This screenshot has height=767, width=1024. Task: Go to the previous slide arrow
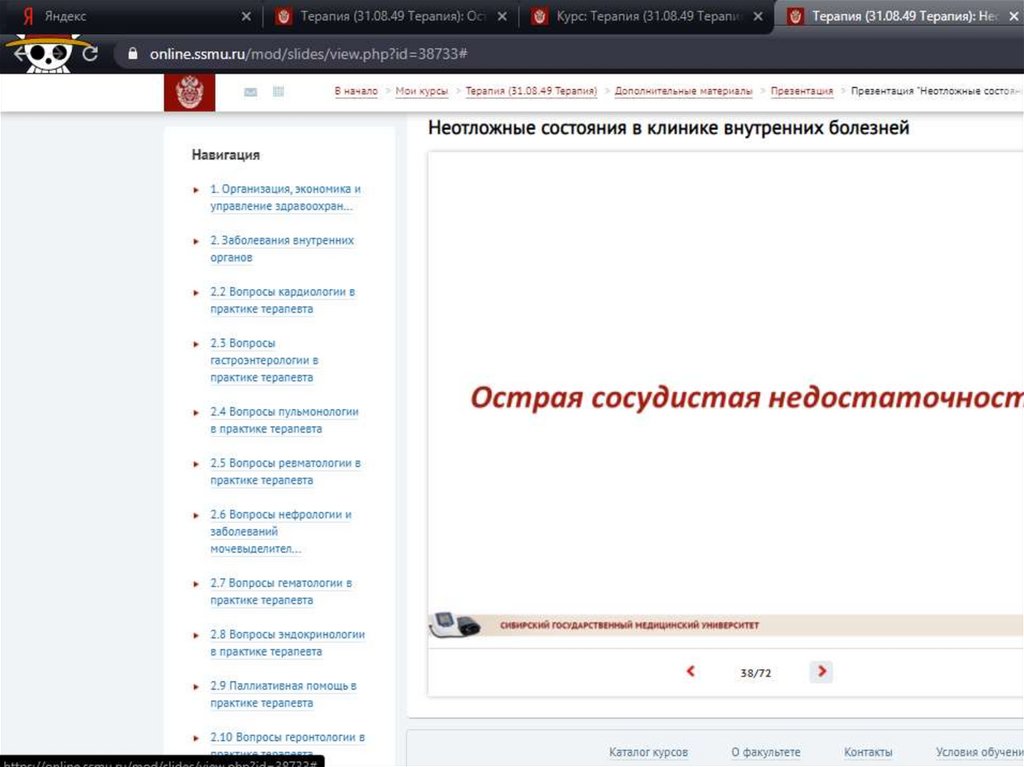pos(690,672)
